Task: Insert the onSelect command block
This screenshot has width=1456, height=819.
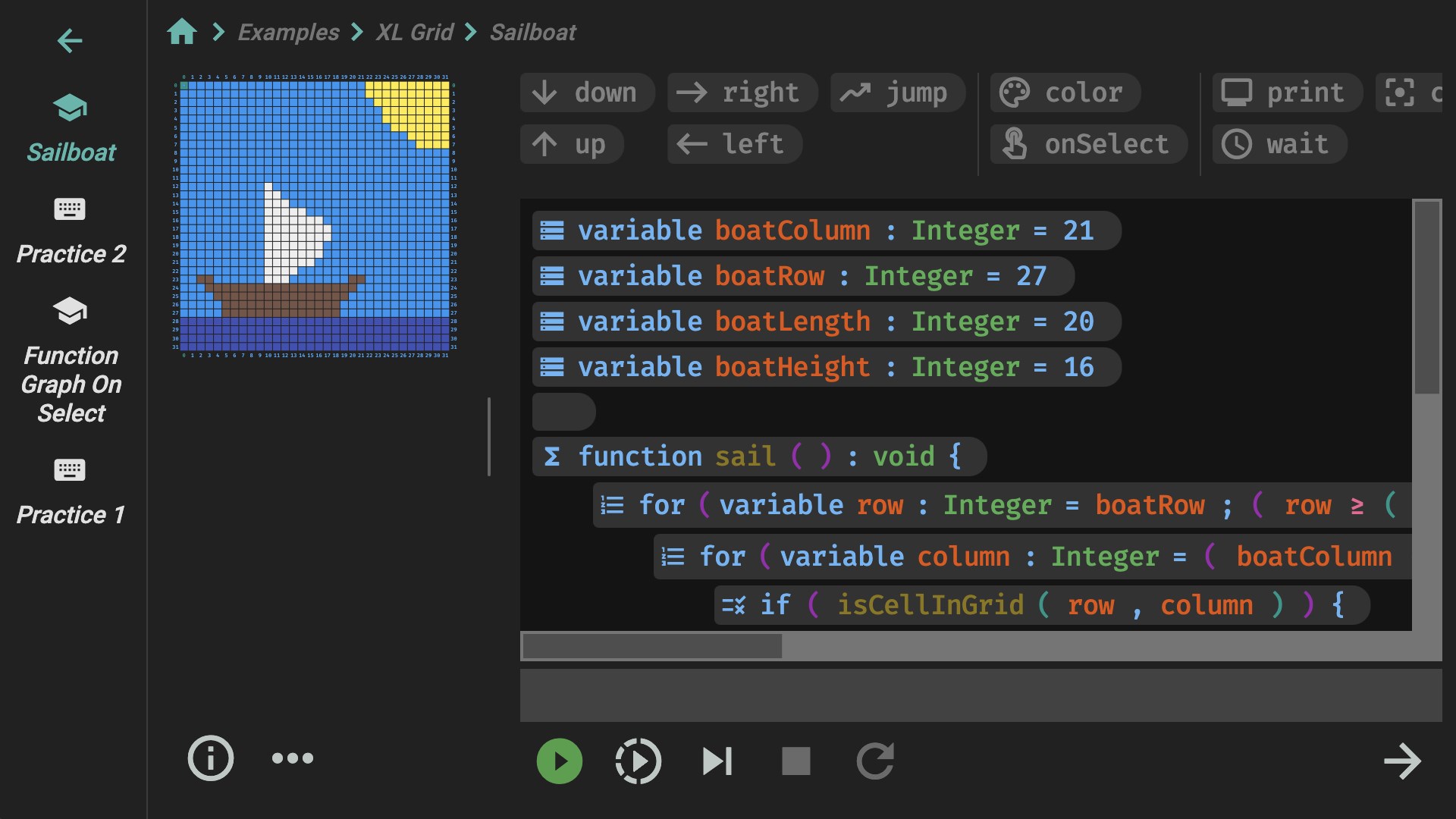Action: click(1088, 144)
